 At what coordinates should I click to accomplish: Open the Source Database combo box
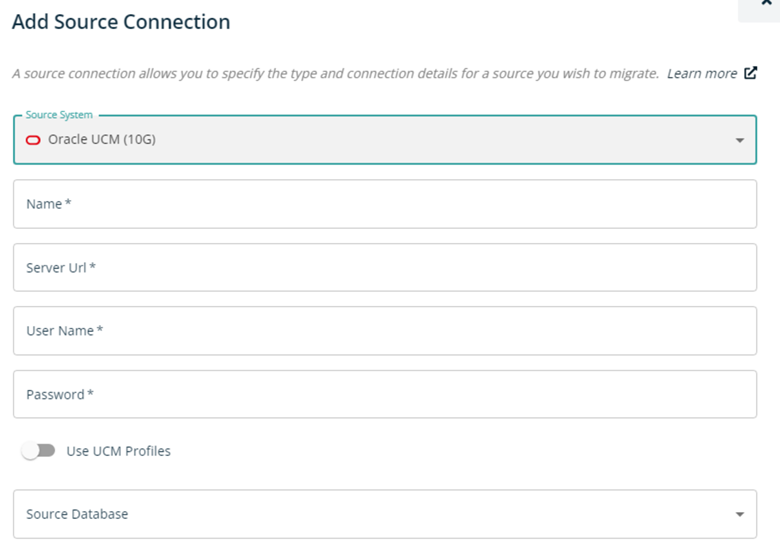pyautogui.click(x=385, y=514)
